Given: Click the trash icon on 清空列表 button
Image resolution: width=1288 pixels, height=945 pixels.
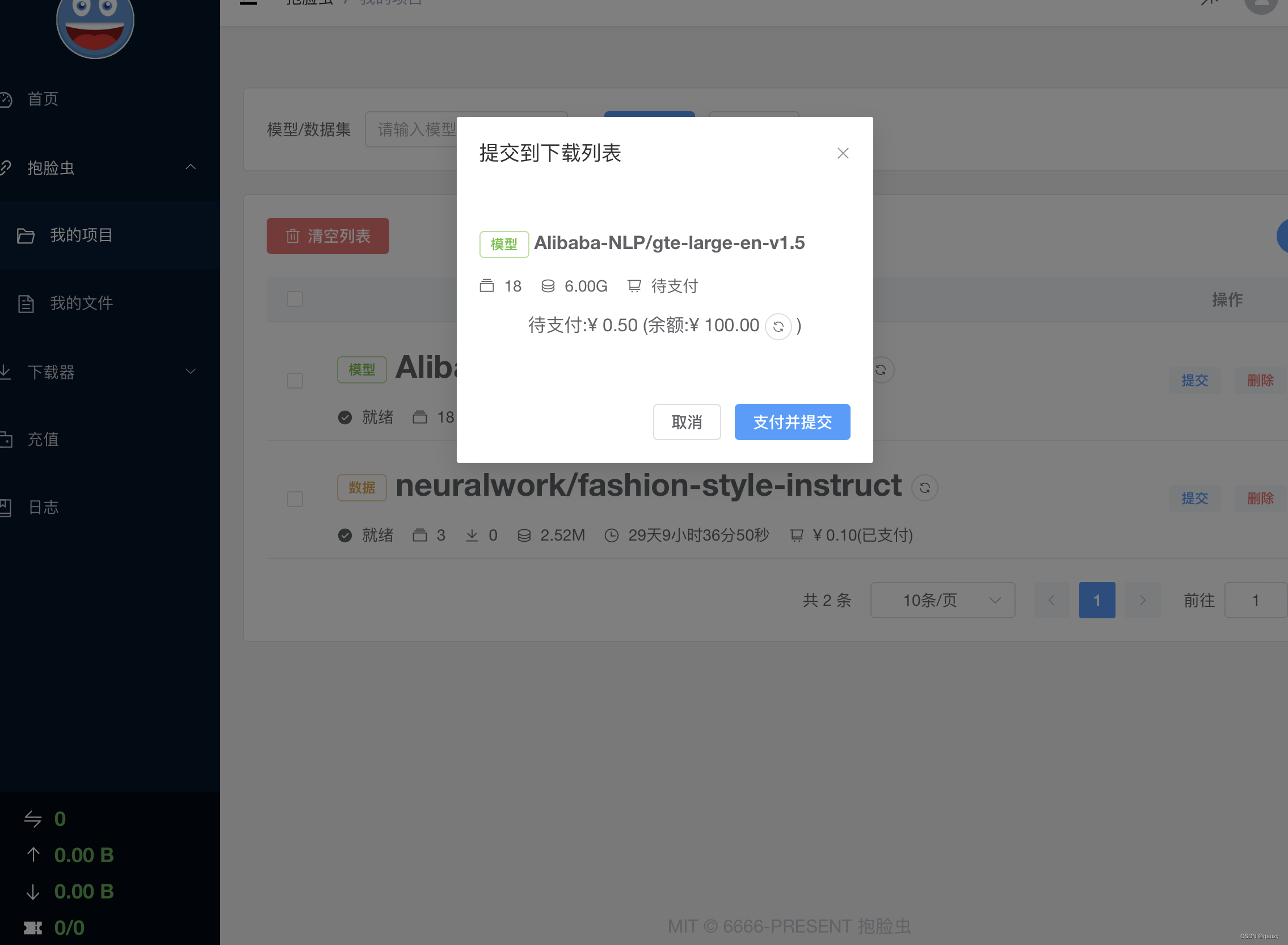Looking at the screenshot, I should [x=292, y=235].
